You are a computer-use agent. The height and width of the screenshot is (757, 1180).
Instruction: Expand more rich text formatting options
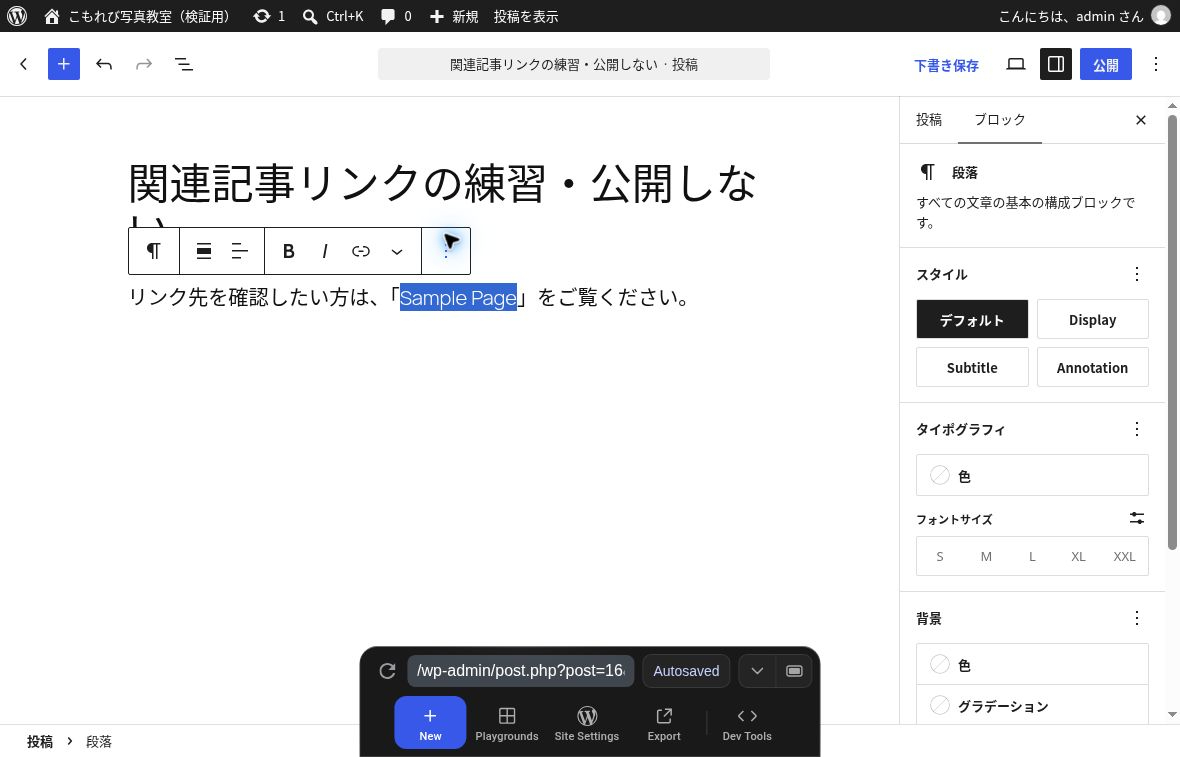tap(397, 251)
